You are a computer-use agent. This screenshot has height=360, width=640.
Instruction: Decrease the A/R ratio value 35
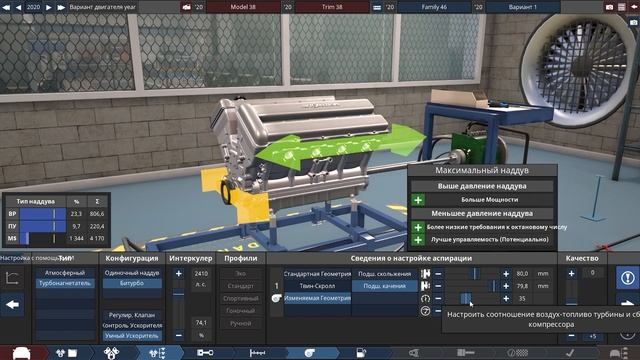438,298
